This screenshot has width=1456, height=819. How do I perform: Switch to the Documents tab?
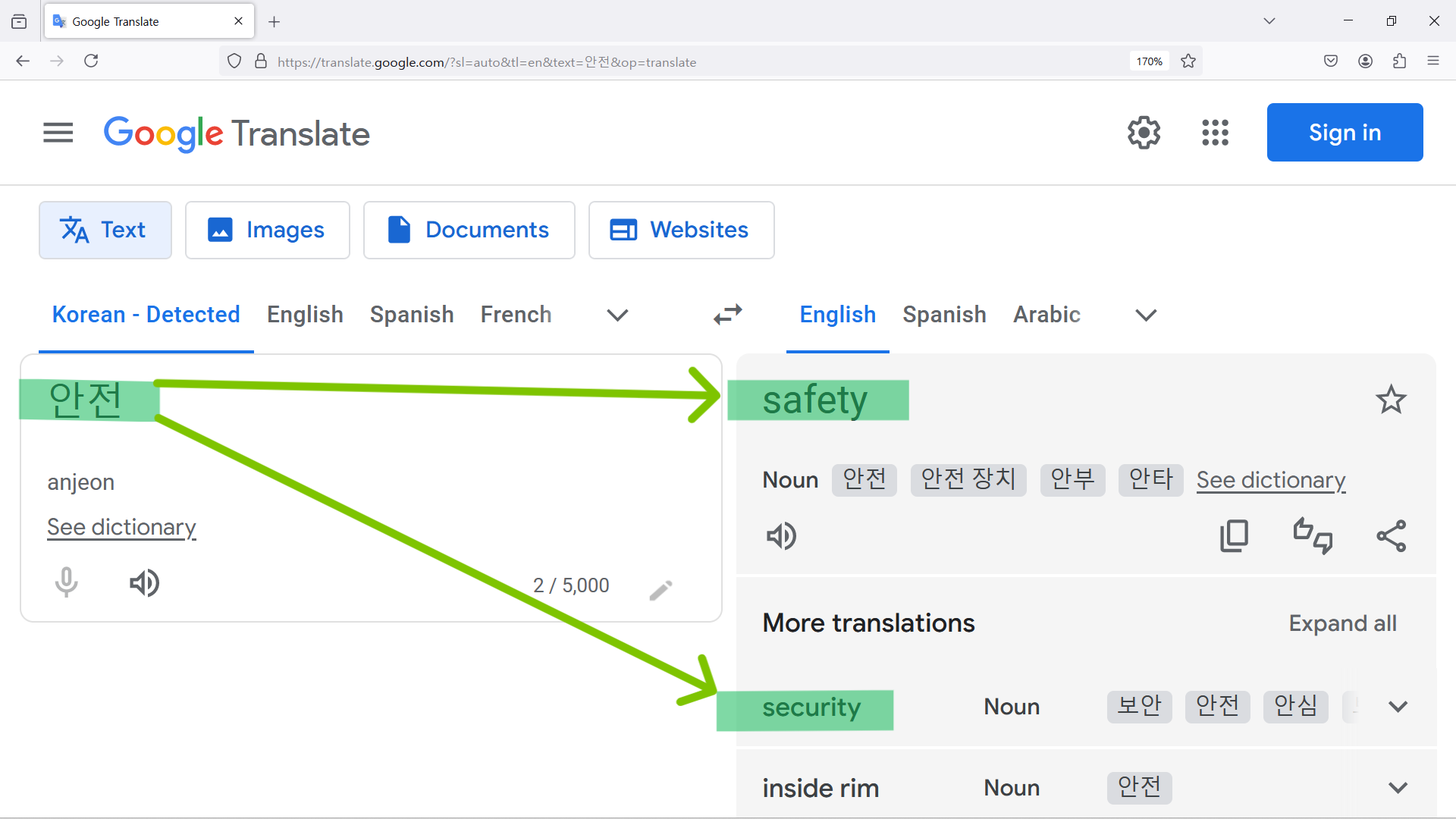[469, 230]
